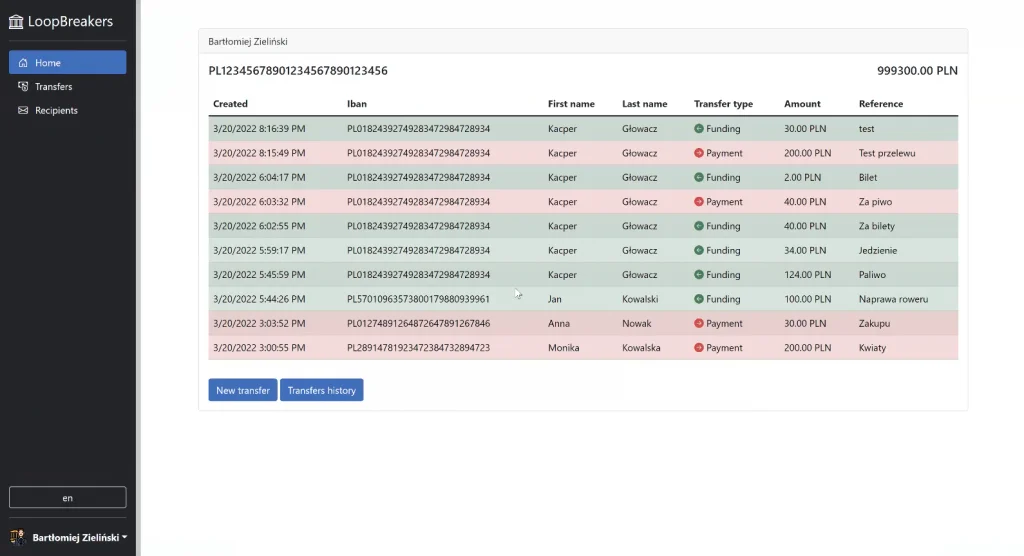Click red Payment icon in 'Kwiaty' row

699,348
